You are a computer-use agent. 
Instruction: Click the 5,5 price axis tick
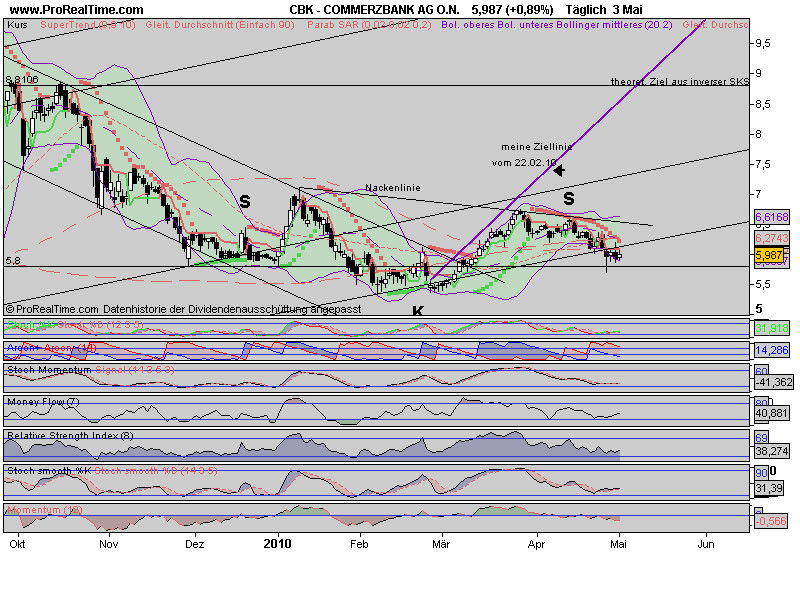coord(763,284)
